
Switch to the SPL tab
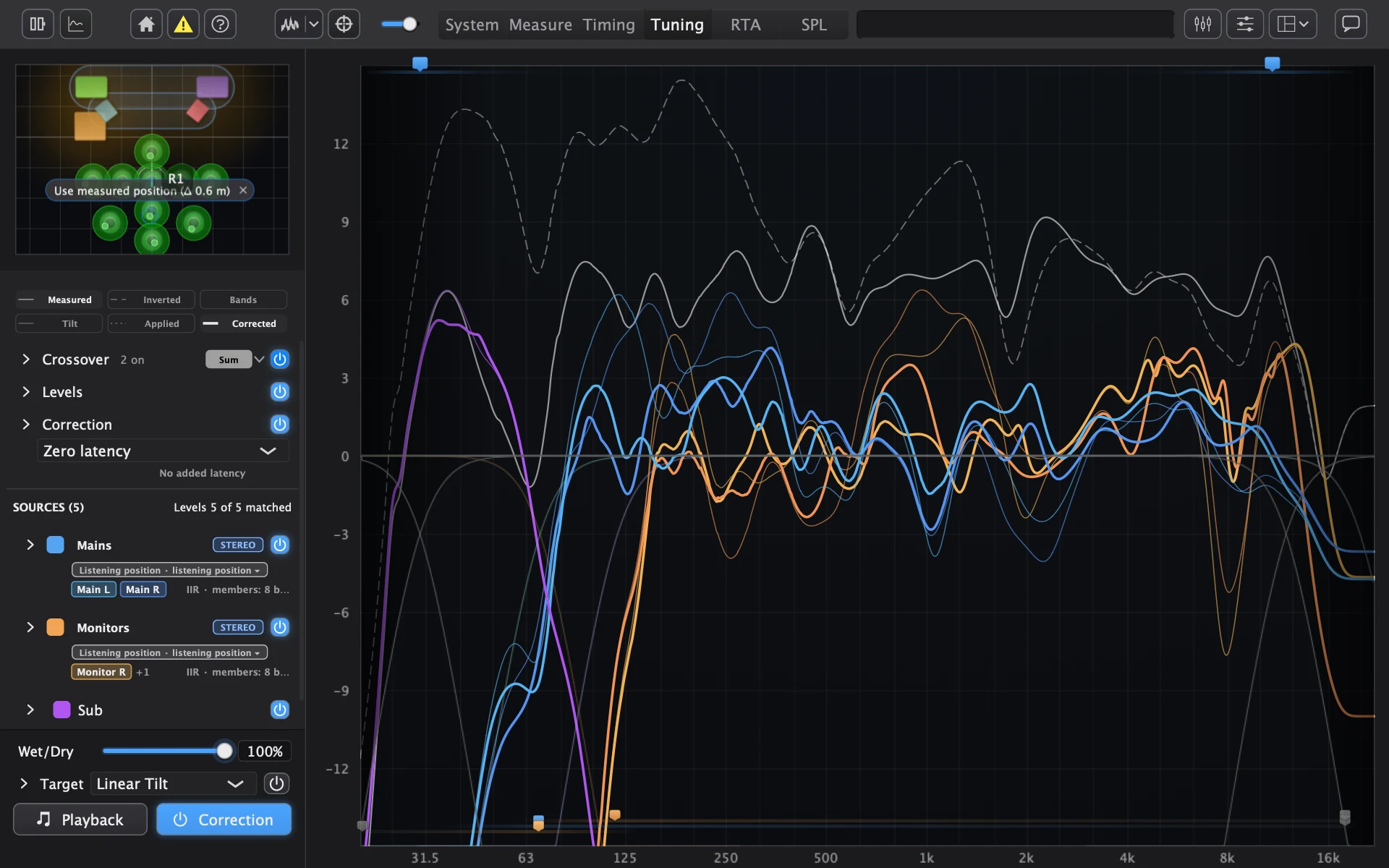click(814, 25)
